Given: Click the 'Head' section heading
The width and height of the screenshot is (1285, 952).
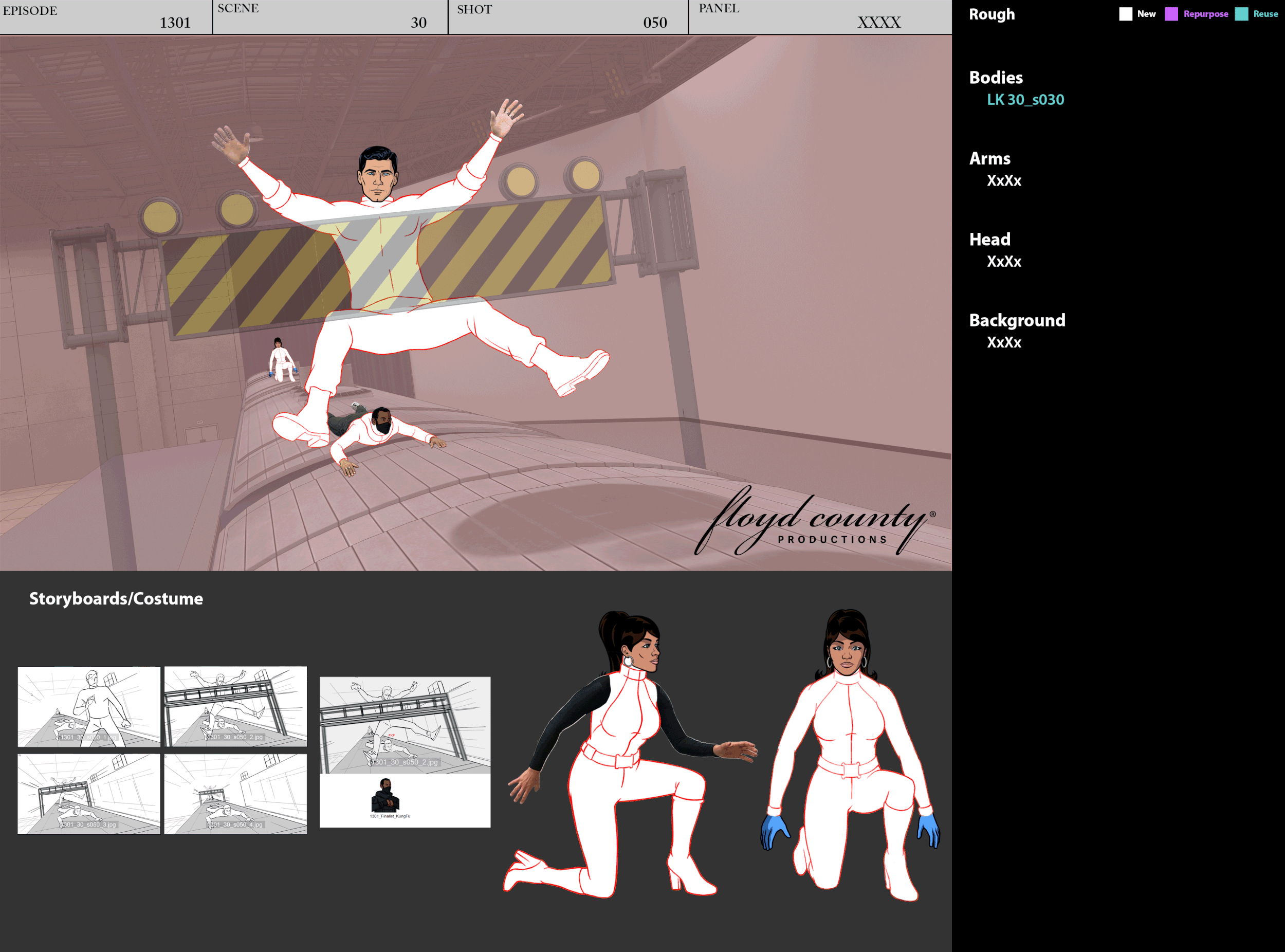Looking at the screenshot, I should (989, 239).
